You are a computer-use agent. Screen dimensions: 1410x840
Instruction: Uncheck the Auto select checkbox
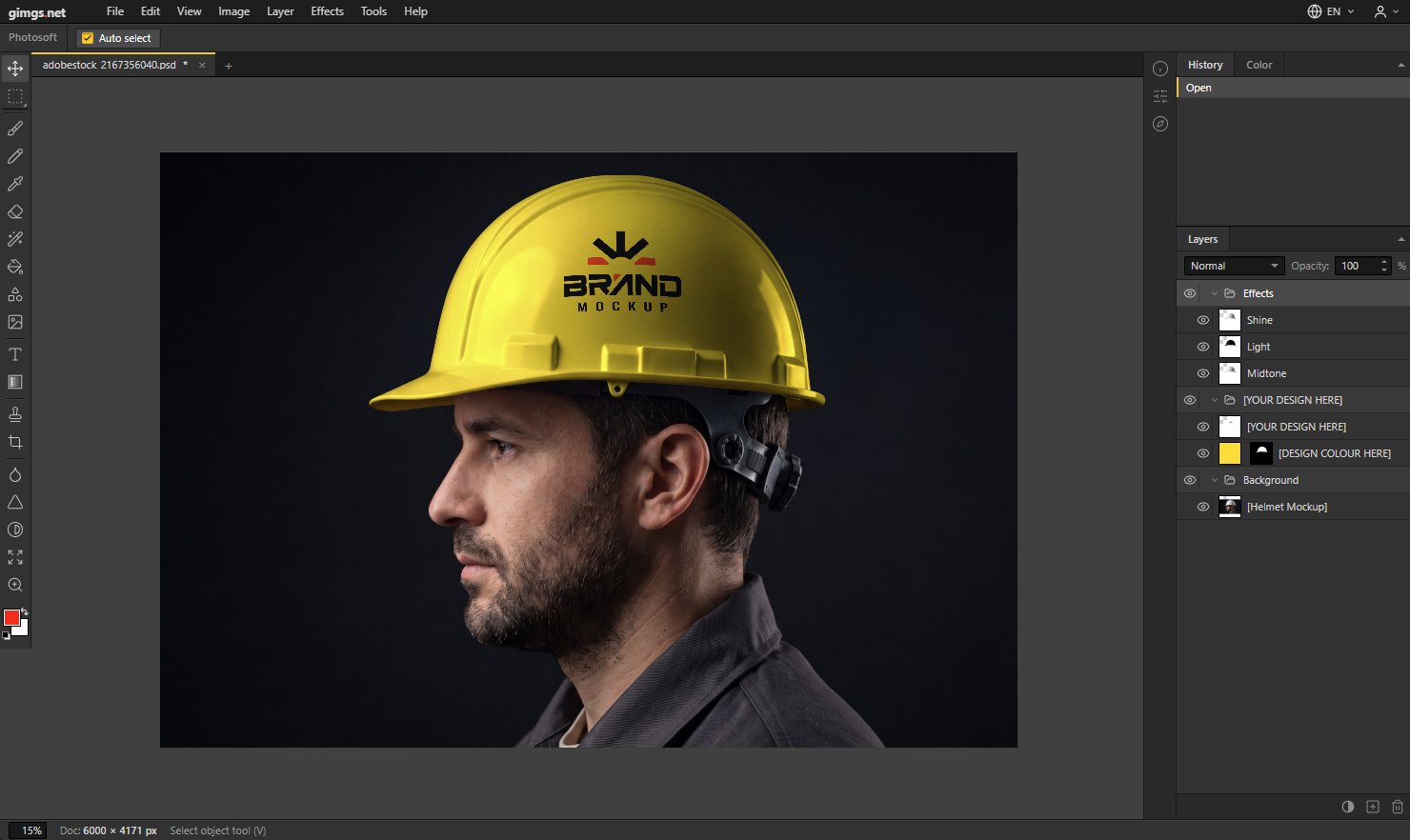[88, 38]
